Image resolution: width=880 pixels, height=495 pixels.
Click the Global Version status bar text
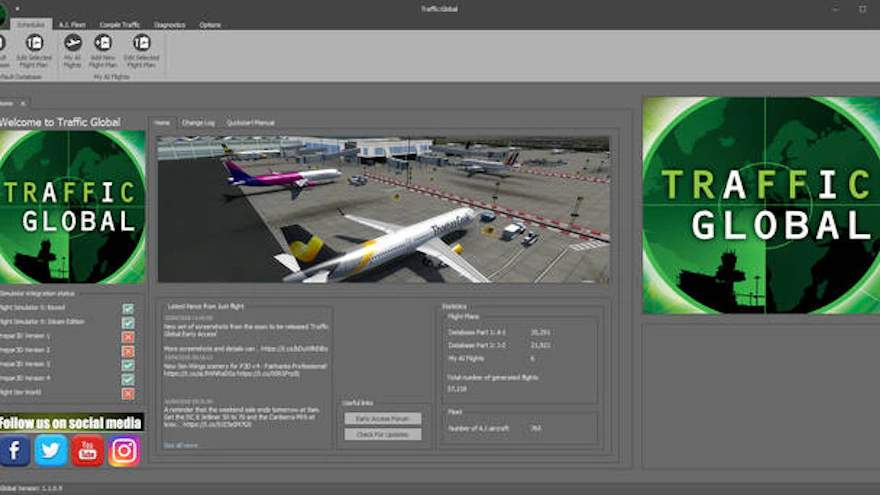pyautogui.click(x=31, y=488)
